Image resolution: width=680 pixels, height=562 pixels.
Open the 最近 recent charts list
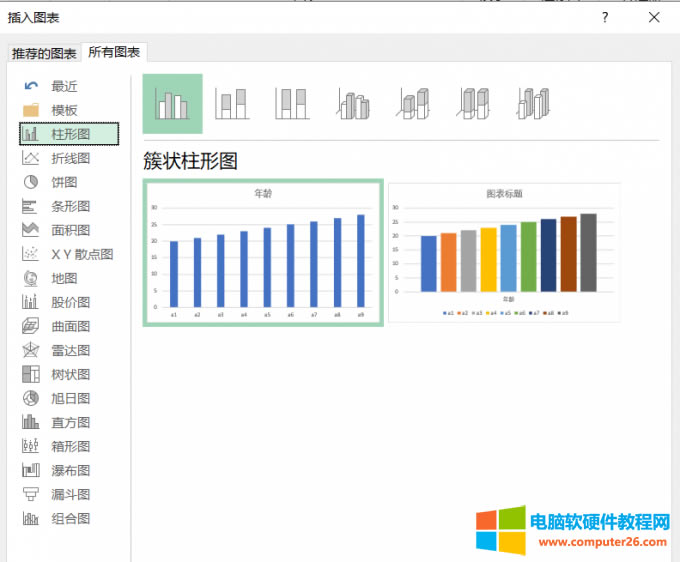click(63, 86)
